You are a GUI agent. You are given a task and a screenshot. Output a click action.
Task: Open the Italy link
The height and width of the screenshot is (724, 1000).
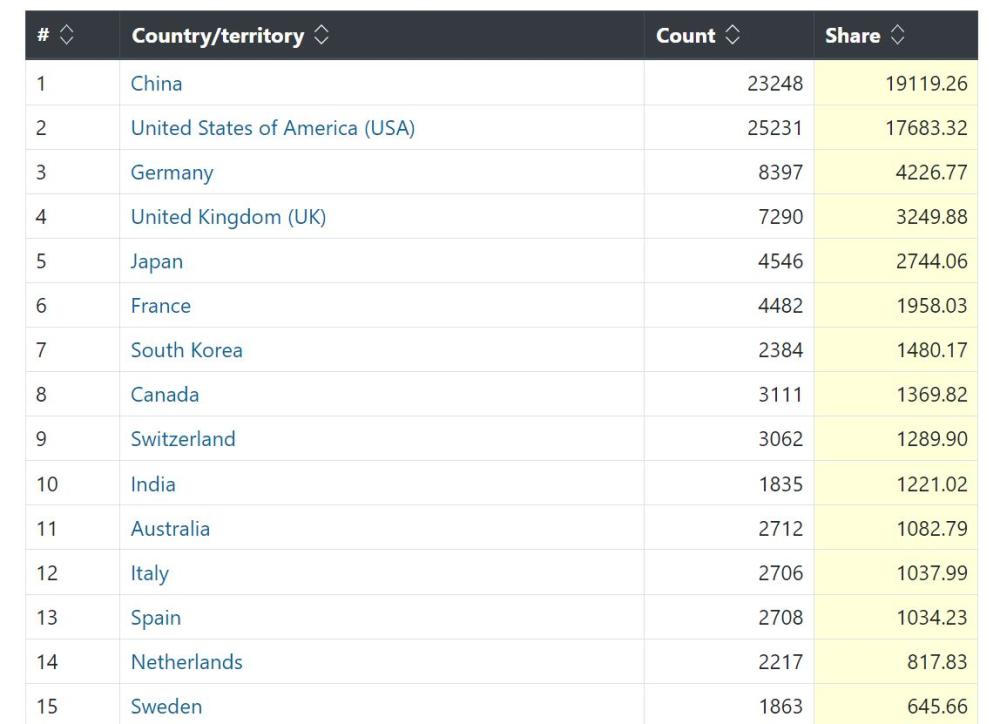[x=150, y=573]
